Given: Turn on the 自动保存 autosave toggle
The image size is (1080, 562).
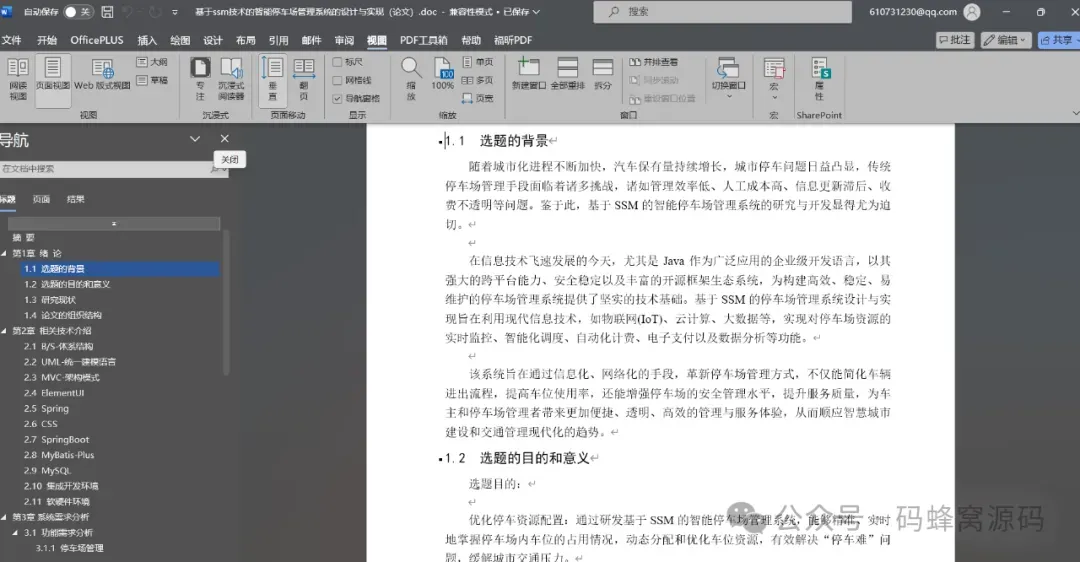Looking at the screenshot, I should pyautogui.click(x=77, y=12).
